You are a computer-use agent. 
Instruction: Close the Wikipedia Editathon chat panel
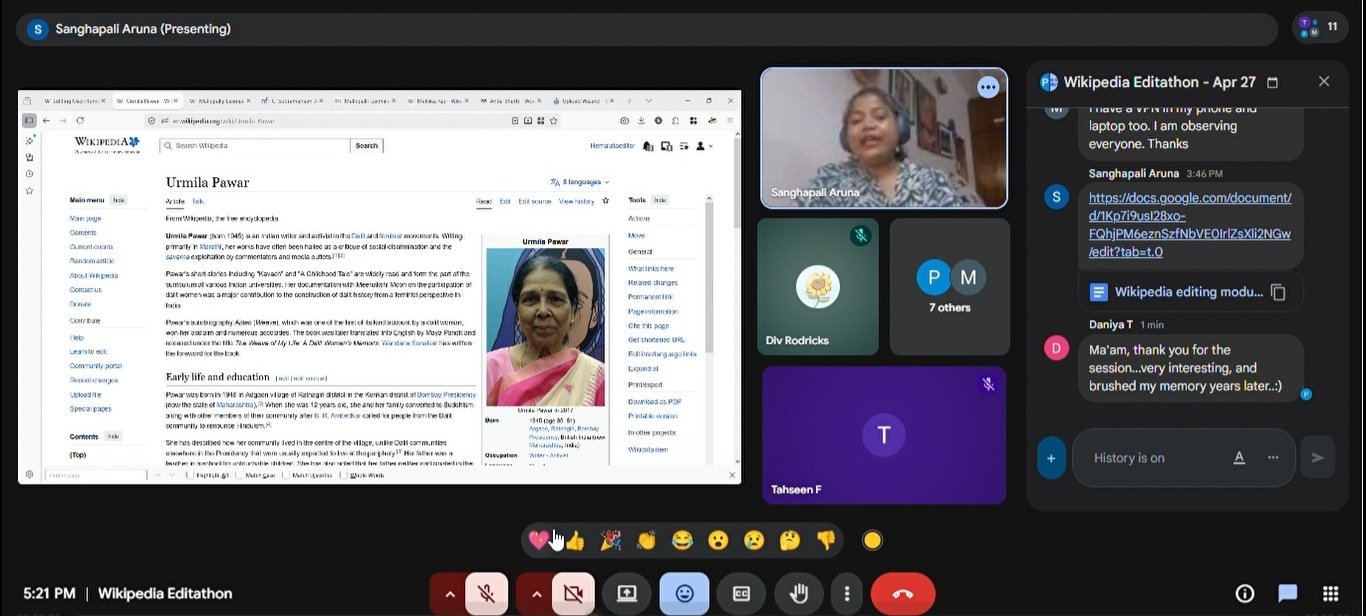coord(1324,82)
